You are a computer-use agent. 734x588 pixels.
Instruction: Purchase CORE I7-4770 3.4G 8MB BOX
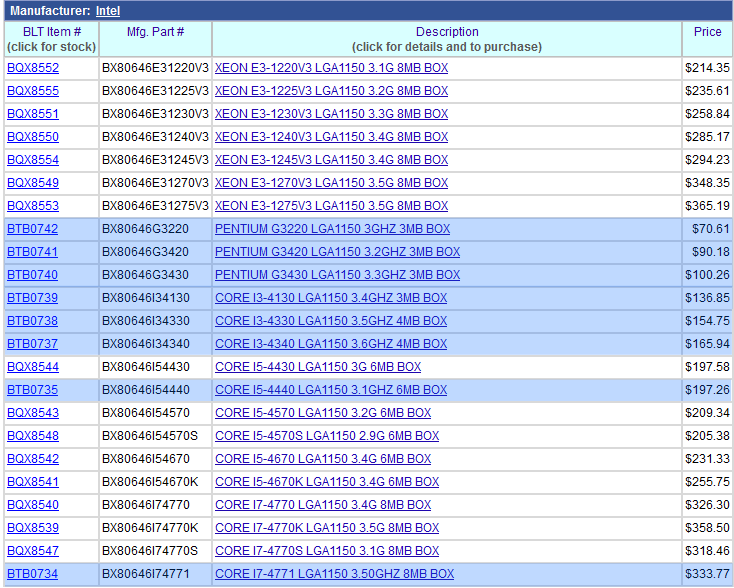(323, 505)
